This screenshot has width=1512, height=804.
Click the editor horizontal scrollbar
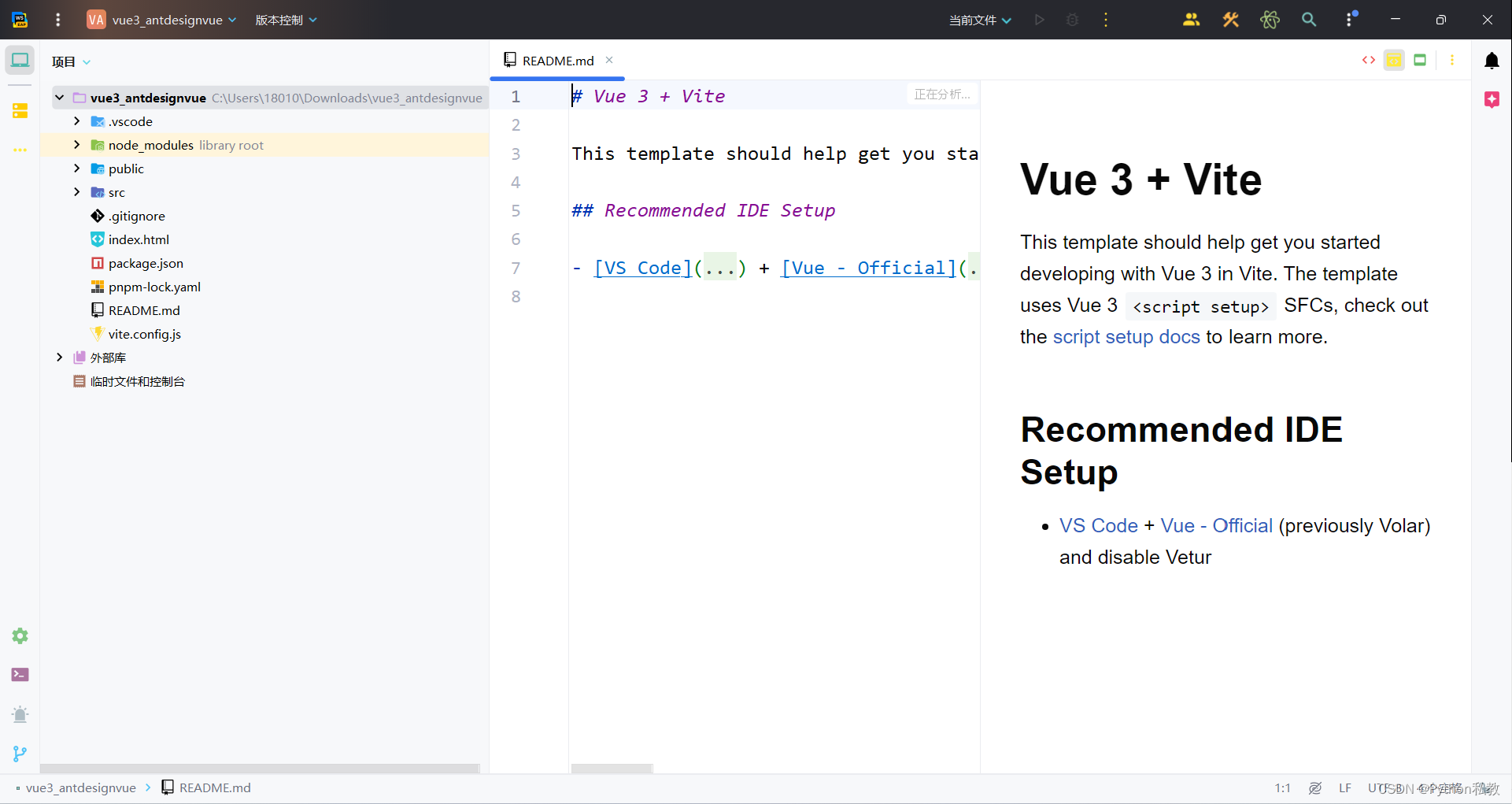[612, 768]
